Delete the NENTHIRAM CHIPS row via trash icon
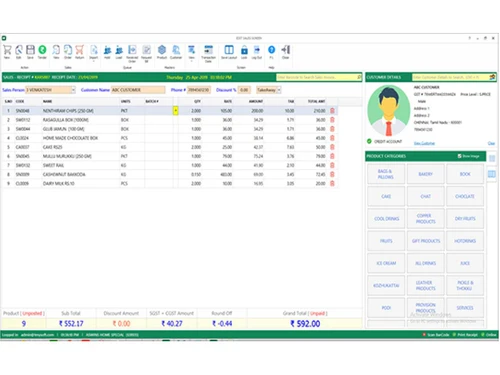This screenshot has width=500, height=375. [332, 111]
